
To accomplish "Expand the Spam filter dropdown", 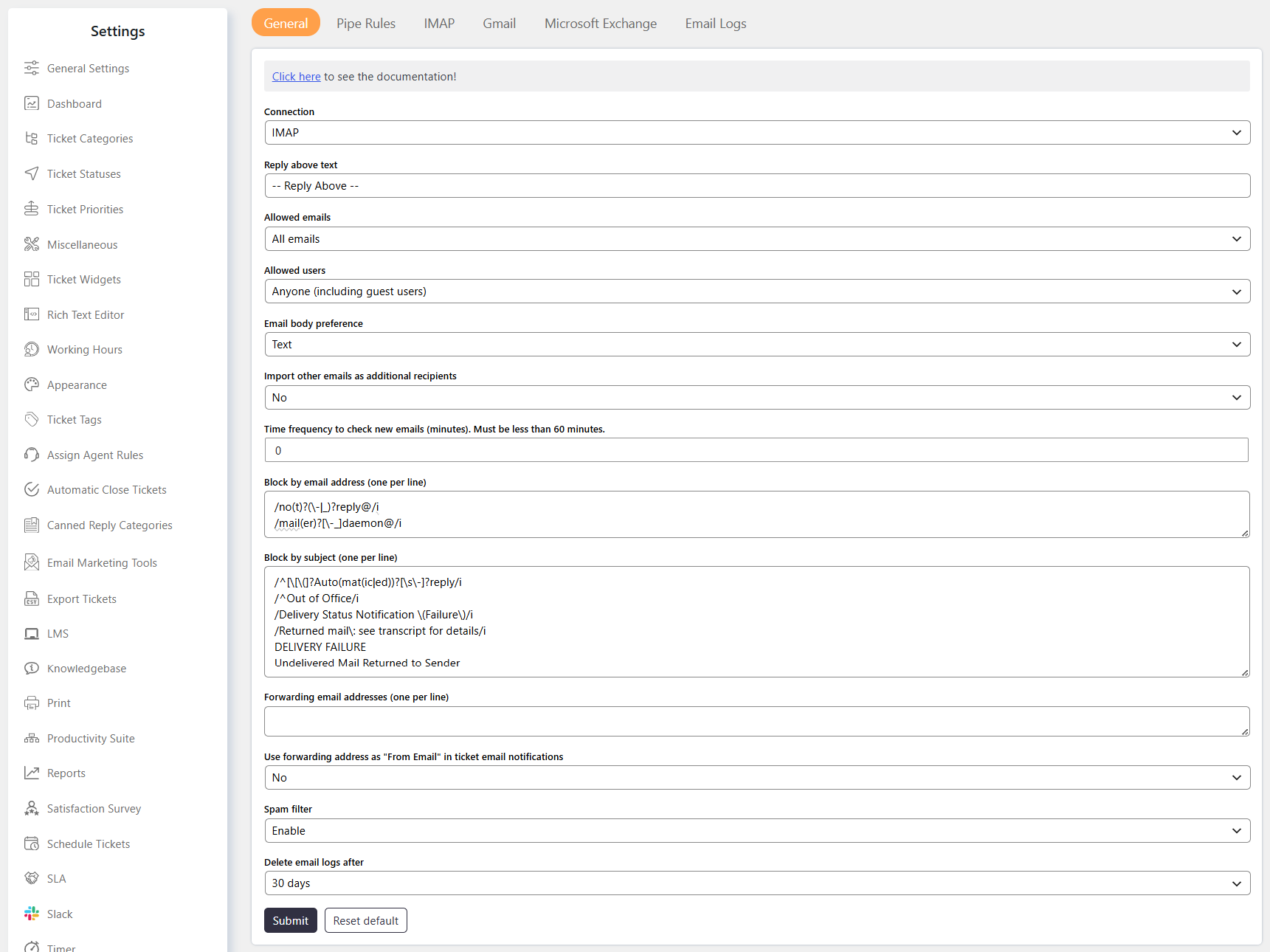I will click(x=757, y=830).
